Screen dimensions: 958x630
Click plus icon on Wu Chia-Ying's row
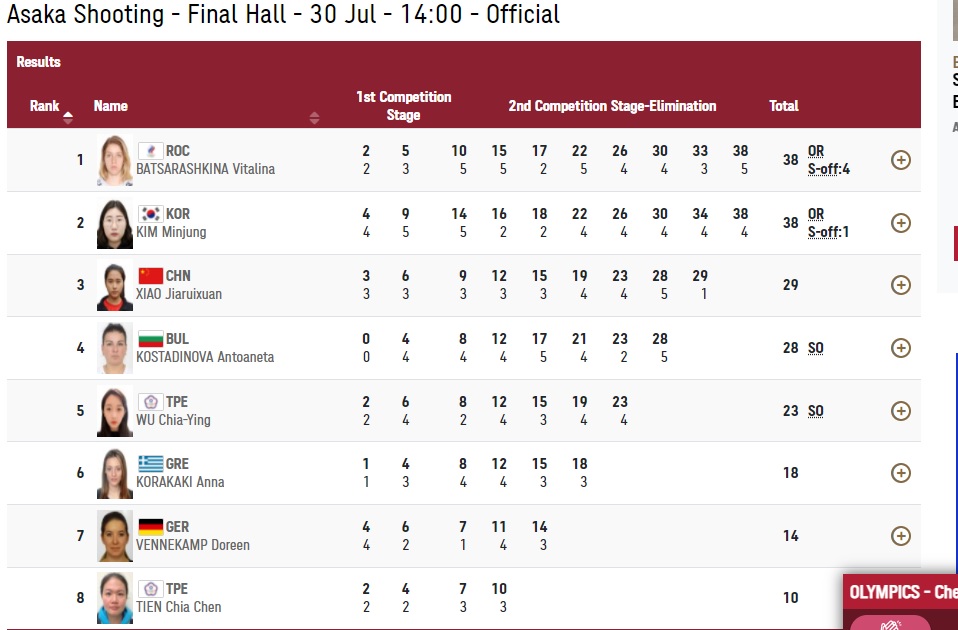900,411
